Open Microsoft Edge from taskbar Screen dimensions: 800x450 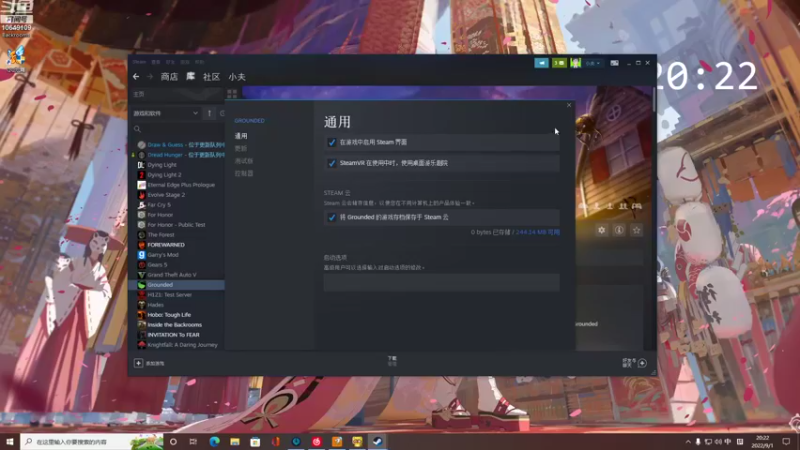point(214,441)
